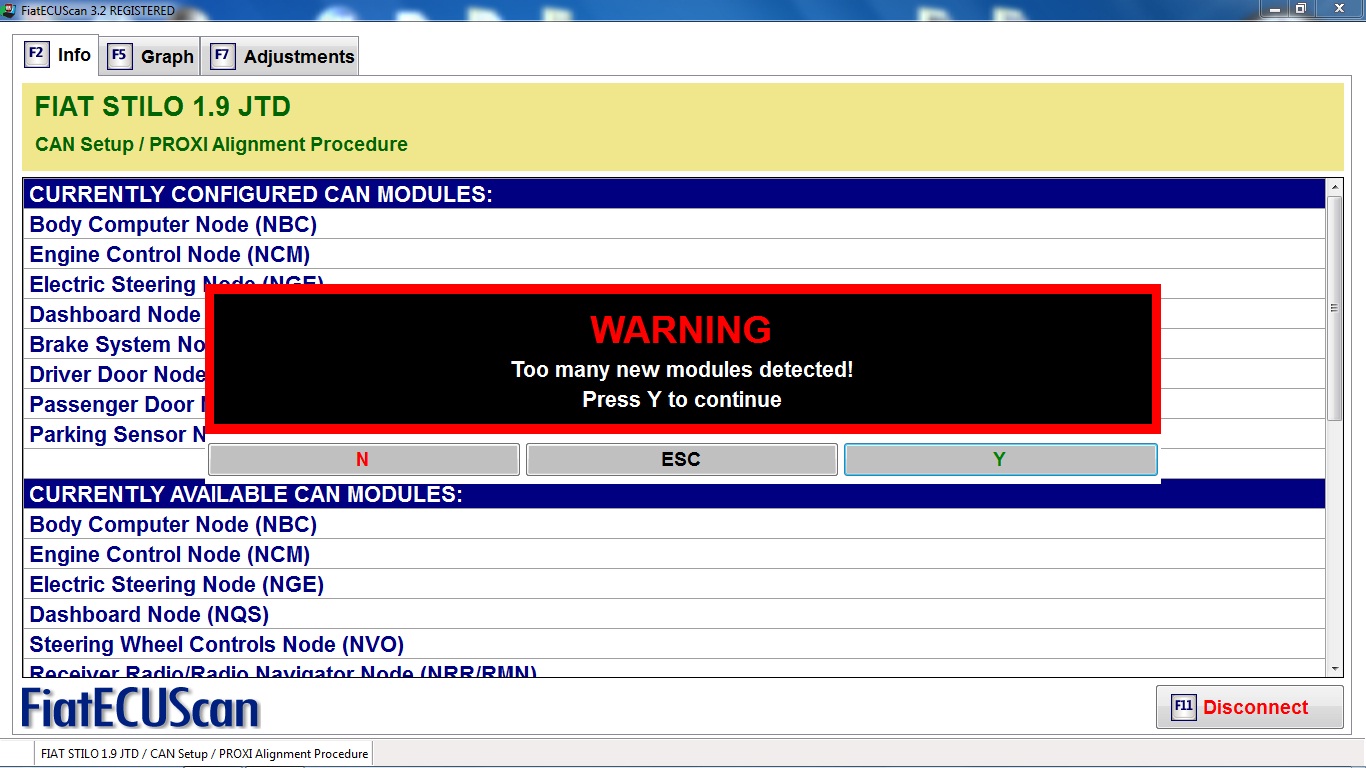Click the WARNING message text
The height and width of the screenshot is (768, 1366).
point(682,329)
